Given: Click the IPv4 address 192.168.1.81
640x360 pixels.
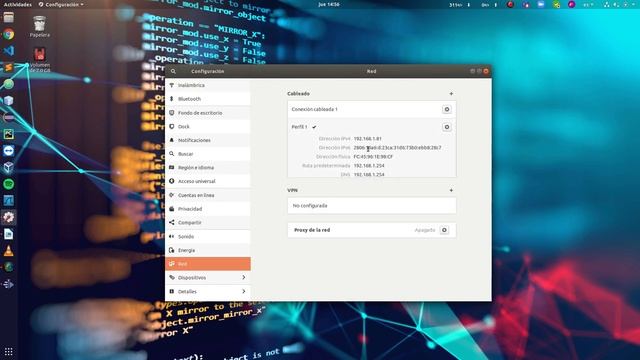Looking at the screenshot, I should [x=367, y=139].
